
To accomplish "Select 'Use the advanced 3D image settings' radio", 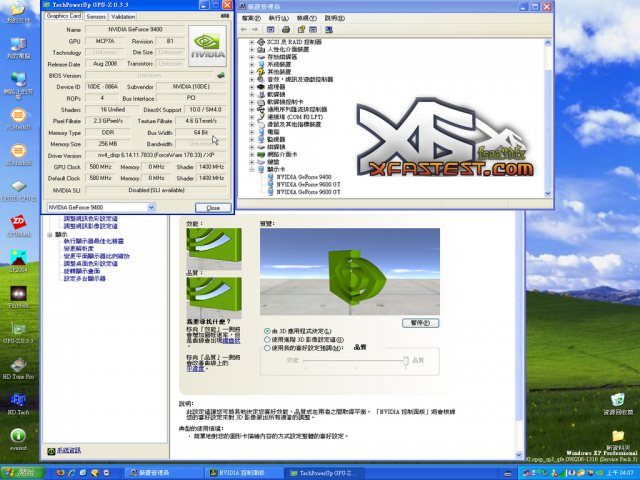I will coord(267,340).
